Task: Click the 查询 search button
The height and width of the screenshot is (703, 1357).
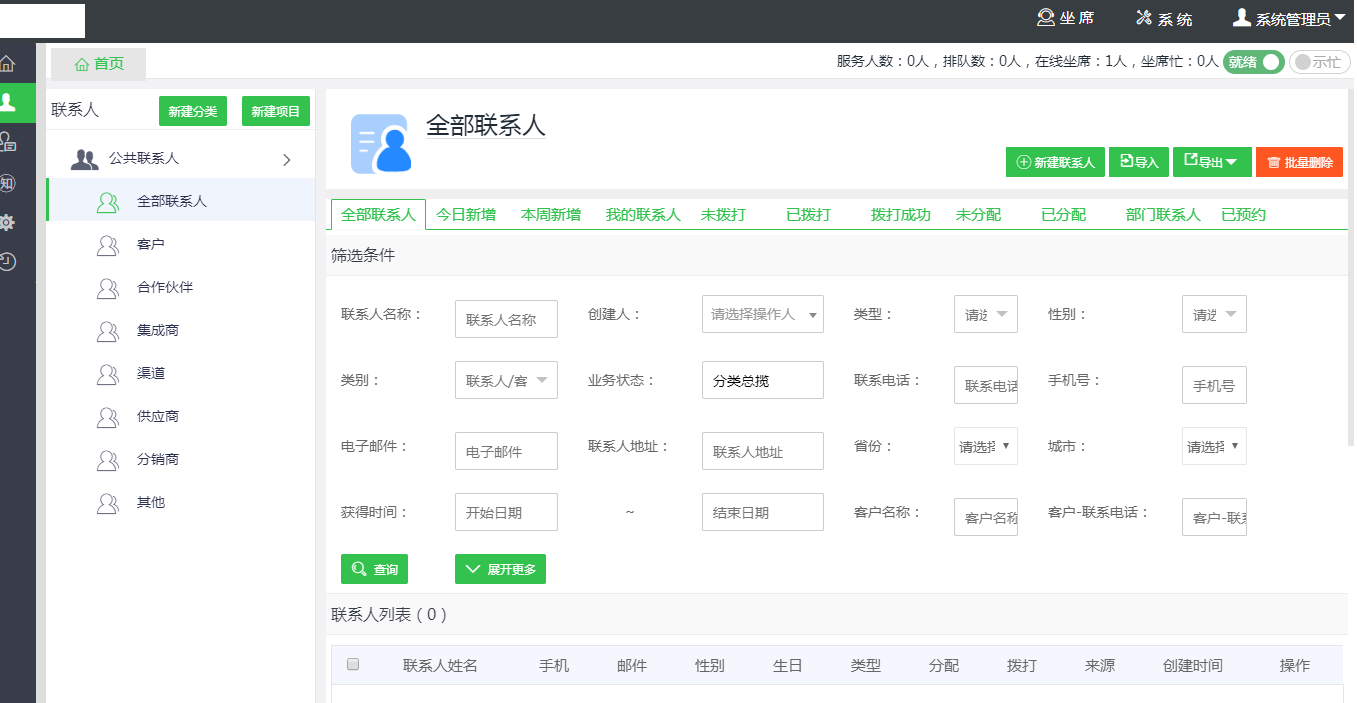Action: coord(374,569)
